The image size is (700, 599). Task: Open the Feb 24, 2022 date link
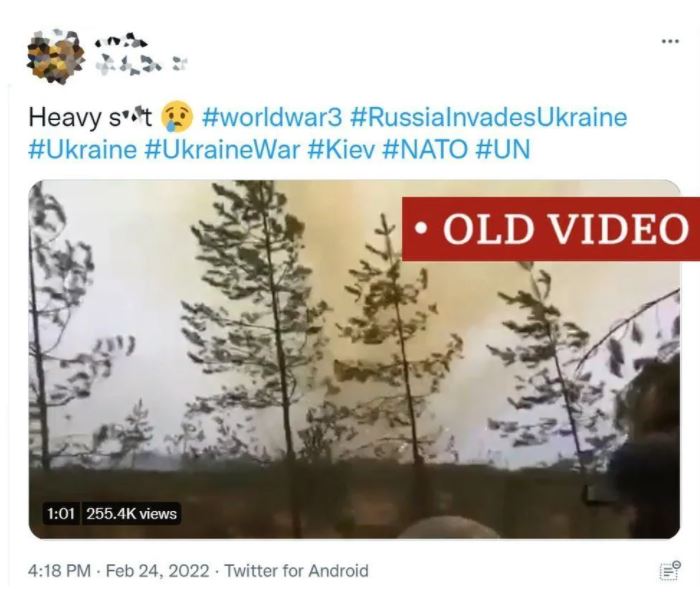pos(157,571)
